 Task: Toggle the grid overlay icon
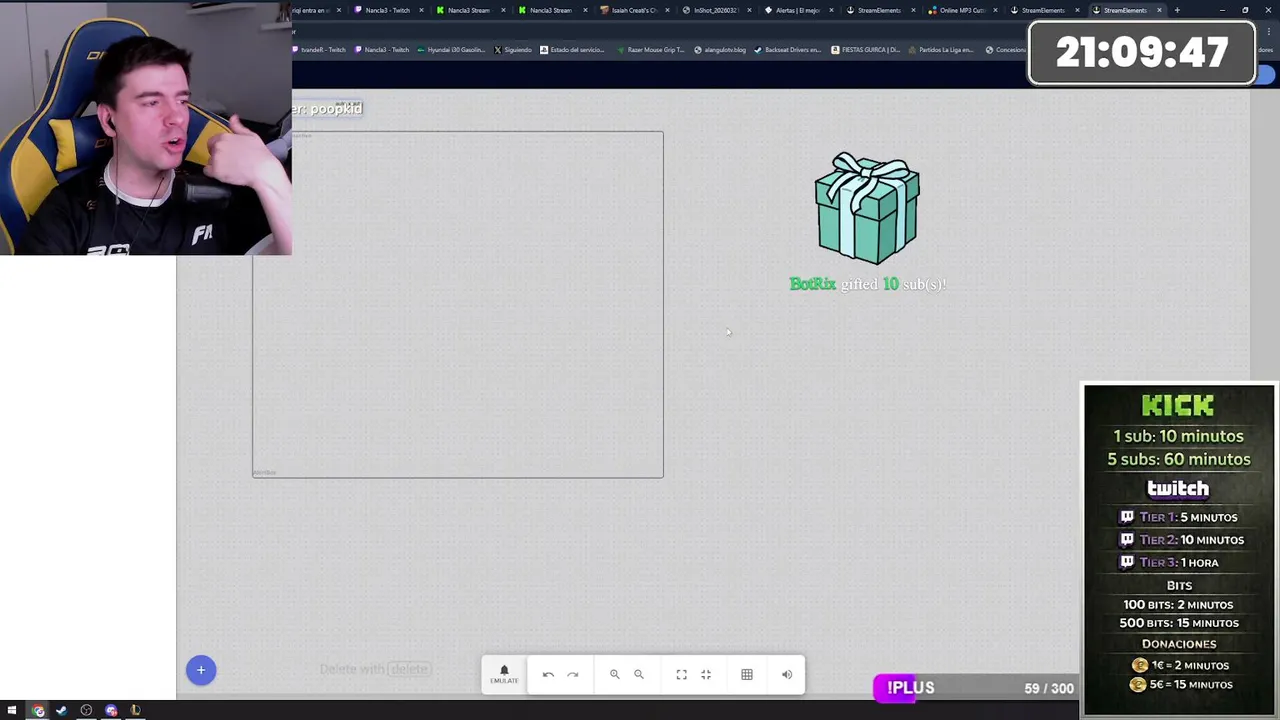pos(747,674)
